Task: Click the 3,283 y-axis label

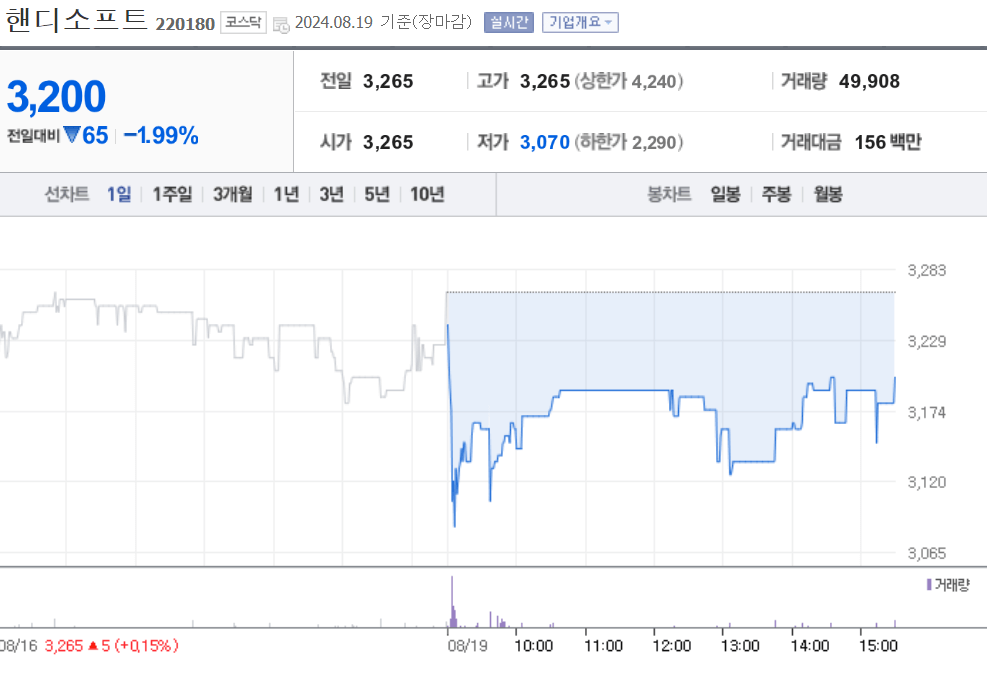Action: tap(927, 271)
